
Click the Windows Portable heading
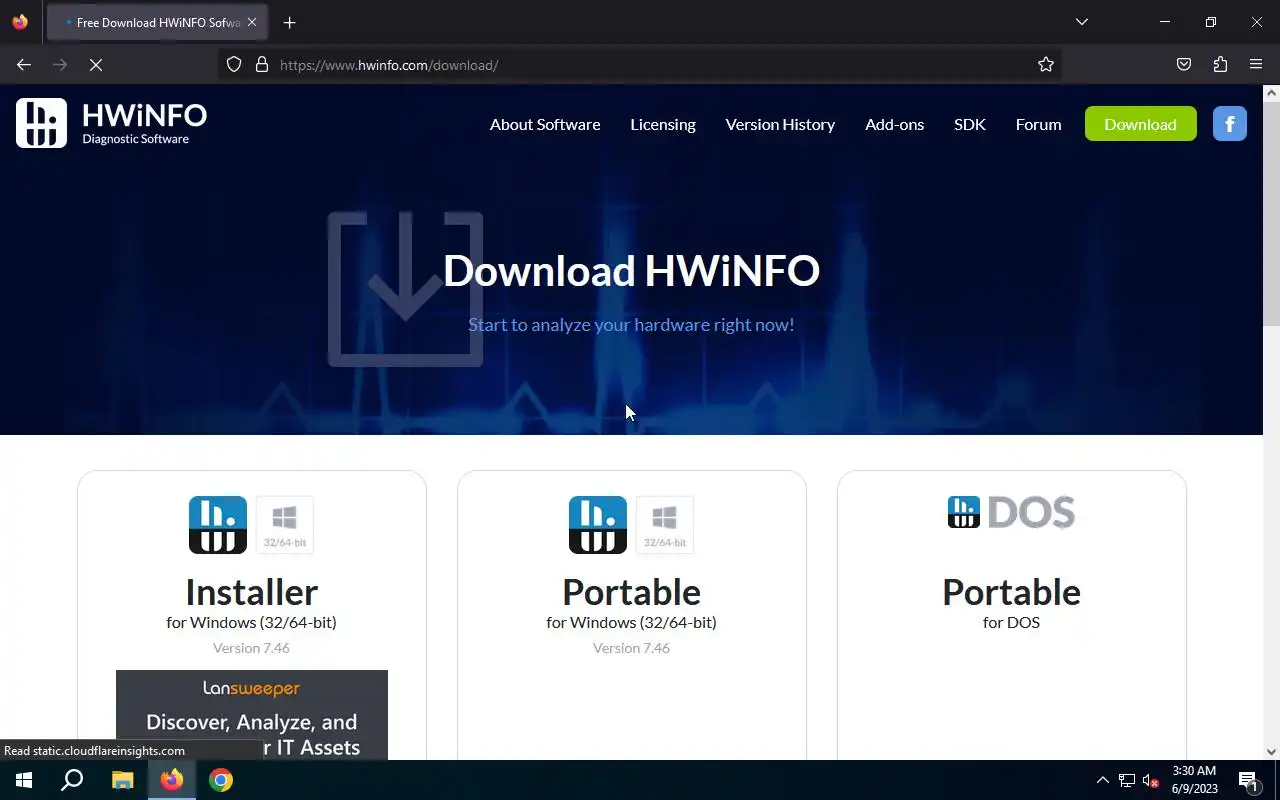(631, 592)
